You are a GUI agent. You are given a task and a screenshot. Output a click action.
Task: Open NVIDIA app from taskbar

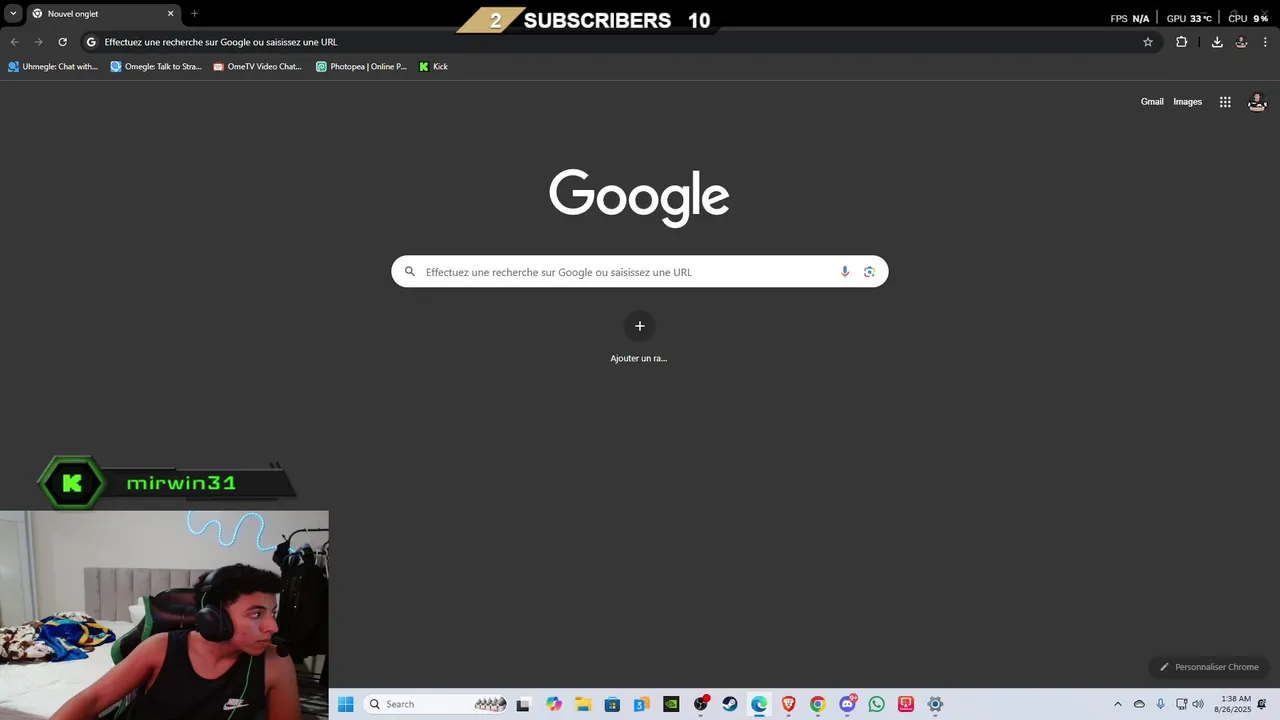coord(671,704)
